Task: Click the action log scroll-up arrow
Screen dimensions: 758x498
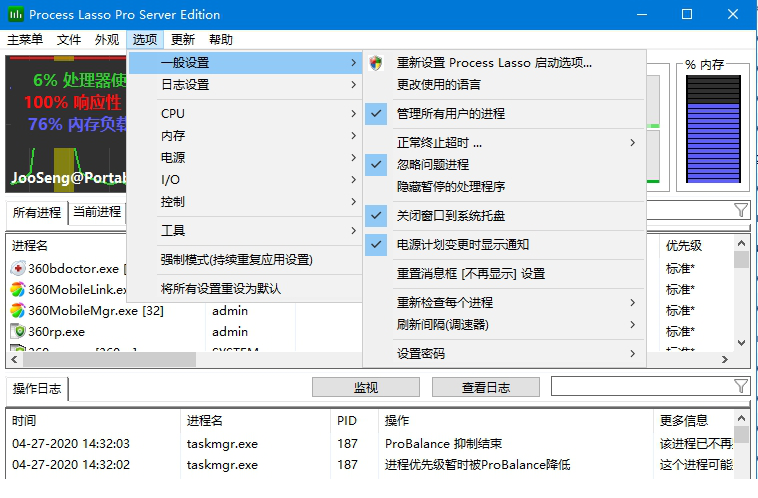Action: pos(741,417)
